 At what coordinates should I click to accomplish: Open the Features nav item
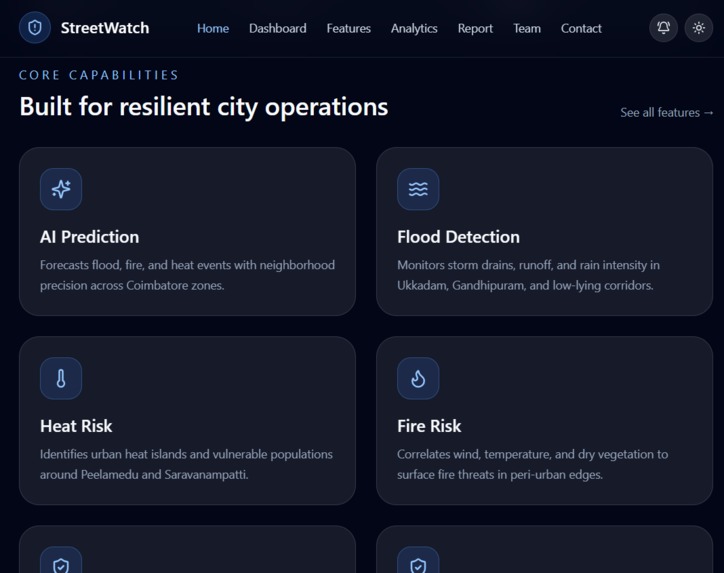(349, 28)
